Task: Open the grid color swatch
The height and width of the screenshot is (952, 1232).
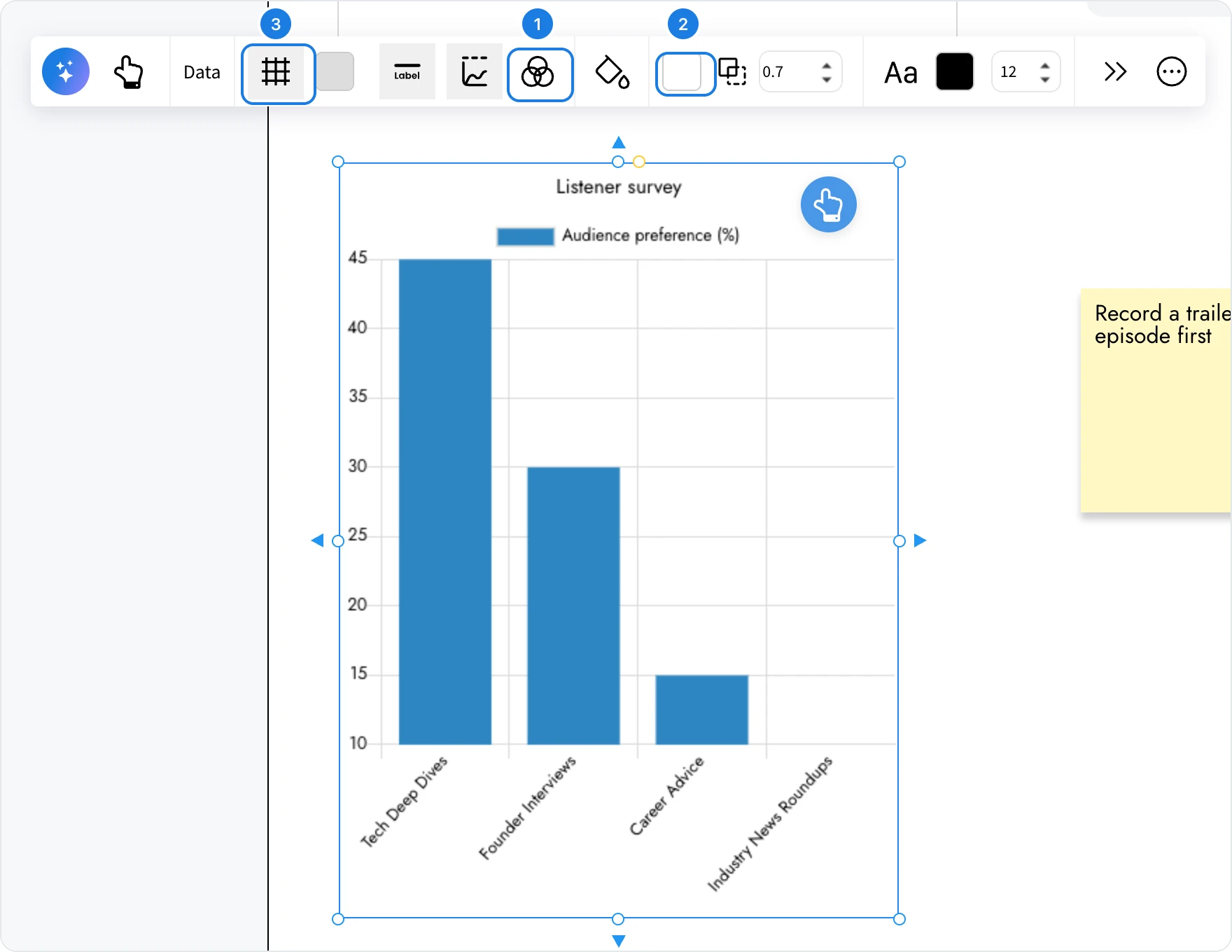Action: click(335, 71)
